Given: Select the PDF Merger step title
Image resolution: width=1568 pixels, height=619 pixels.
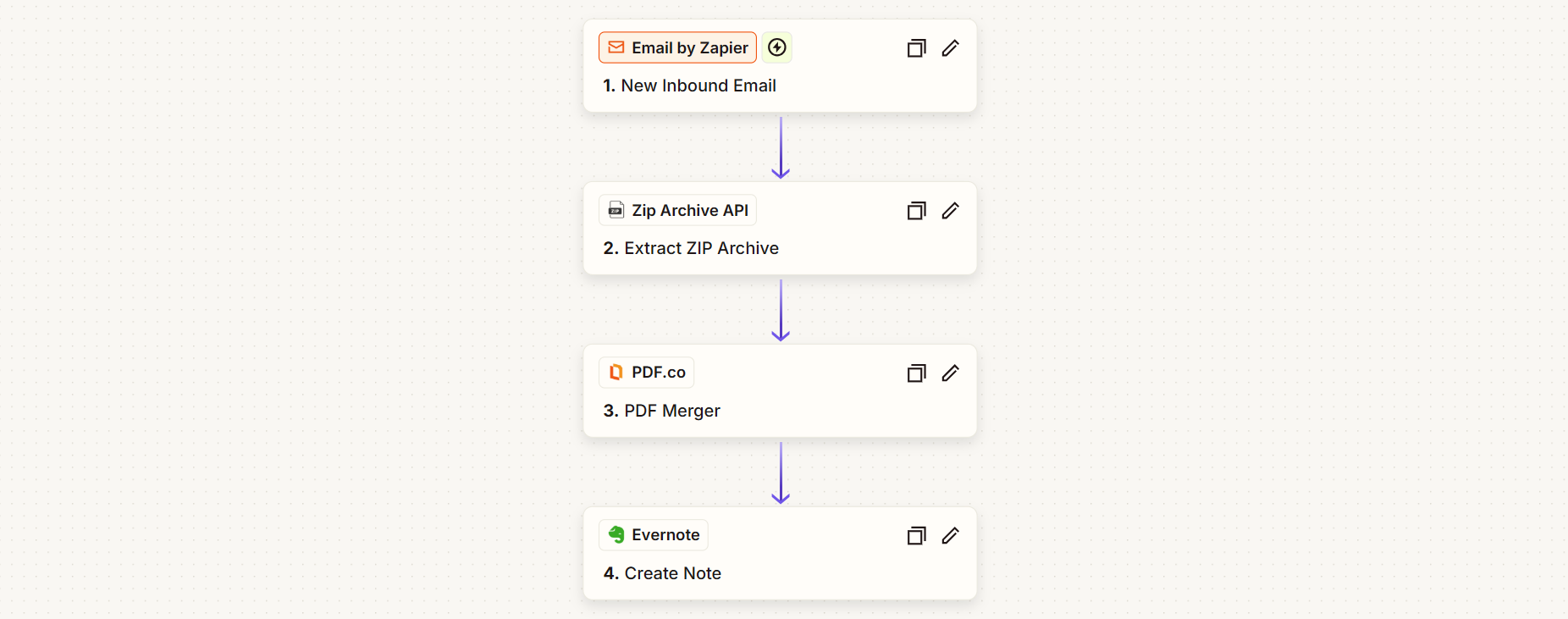Looking at the screenshot, I should 661,411.
